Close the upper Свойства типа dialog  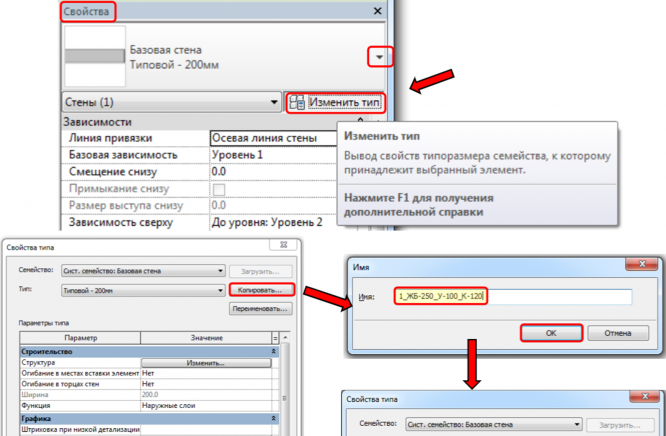tap(284, 245)
